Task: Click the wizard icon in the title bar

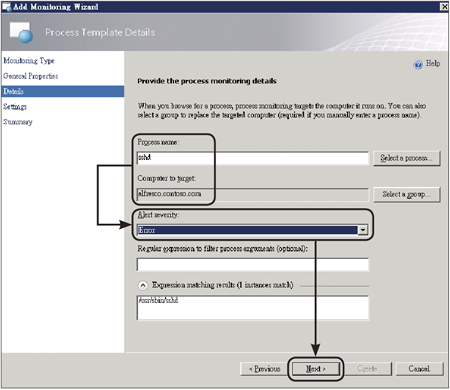Action: pos(6,7)
